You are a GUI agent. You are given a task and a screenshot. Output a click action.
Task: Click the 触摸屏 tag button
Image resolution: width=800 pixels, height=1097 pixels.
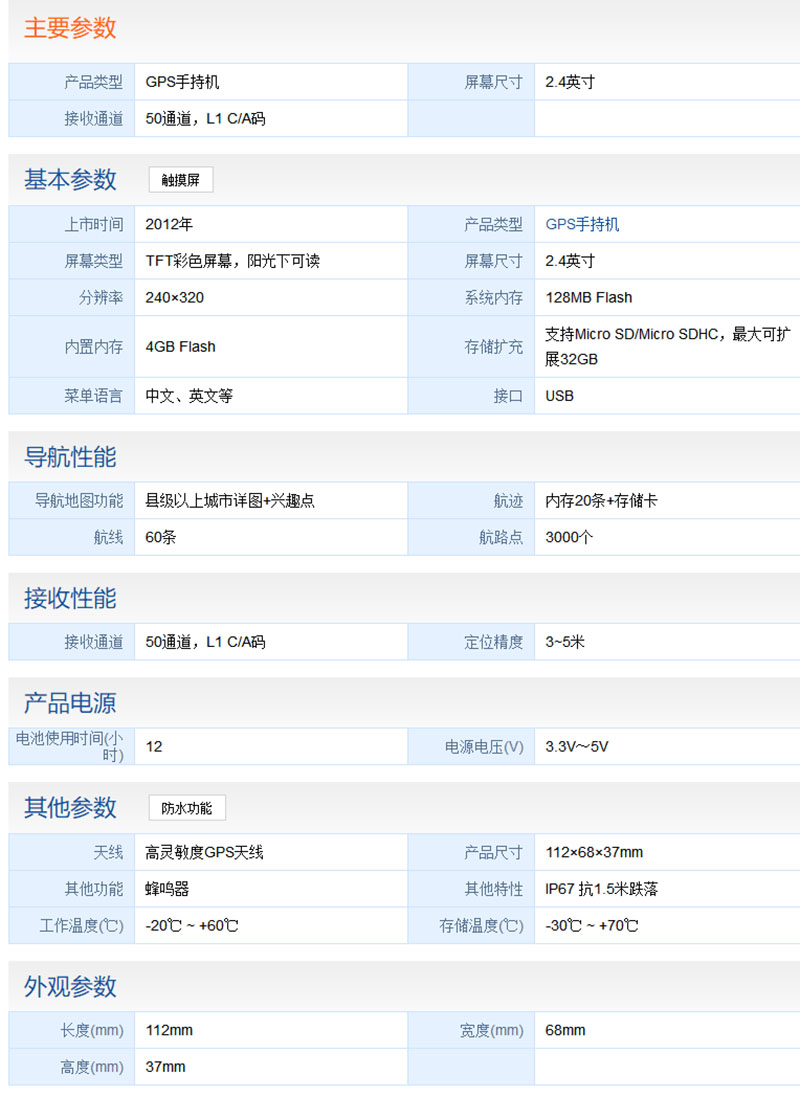pos(181,180)
